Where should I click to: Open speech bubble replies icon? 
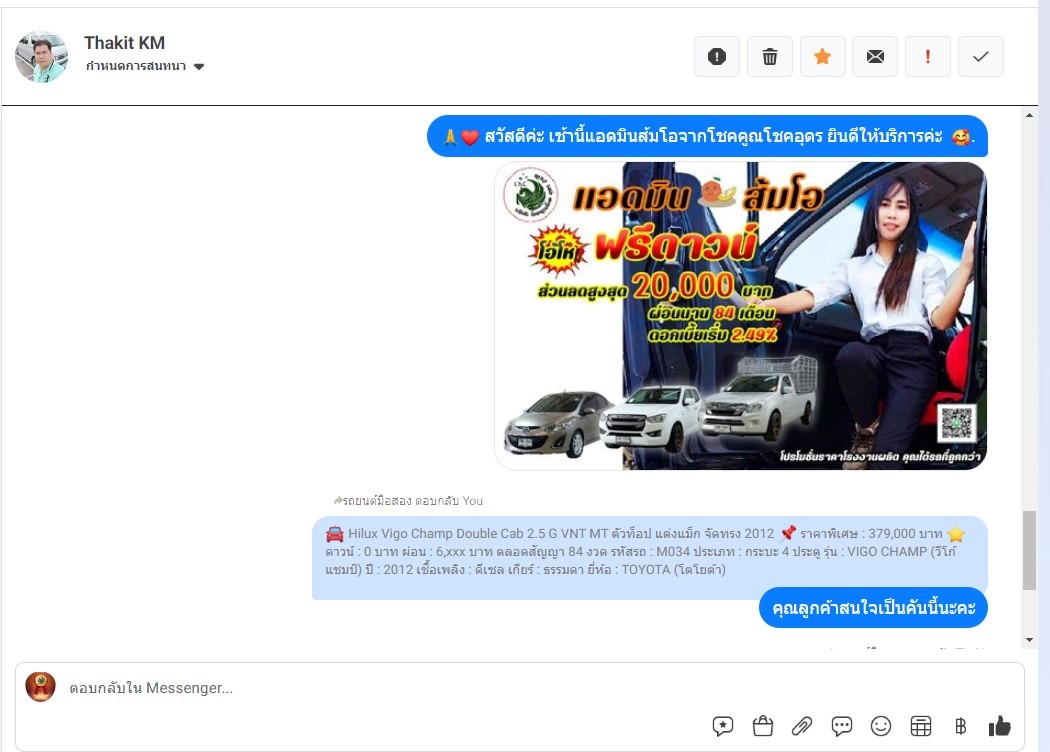pyautogui.click(x=841, y=726)
